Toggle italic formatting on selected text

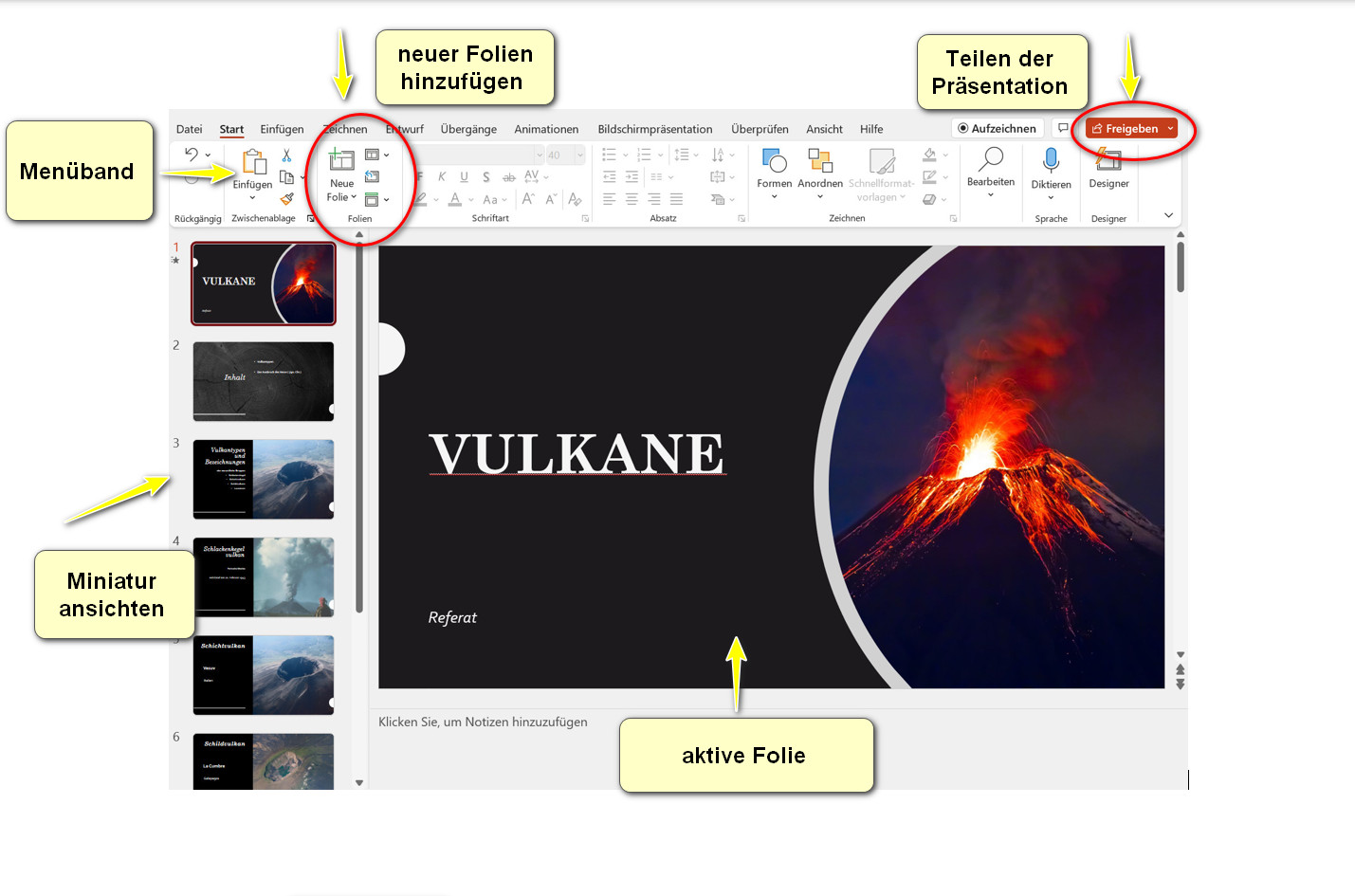pos(442,177)
